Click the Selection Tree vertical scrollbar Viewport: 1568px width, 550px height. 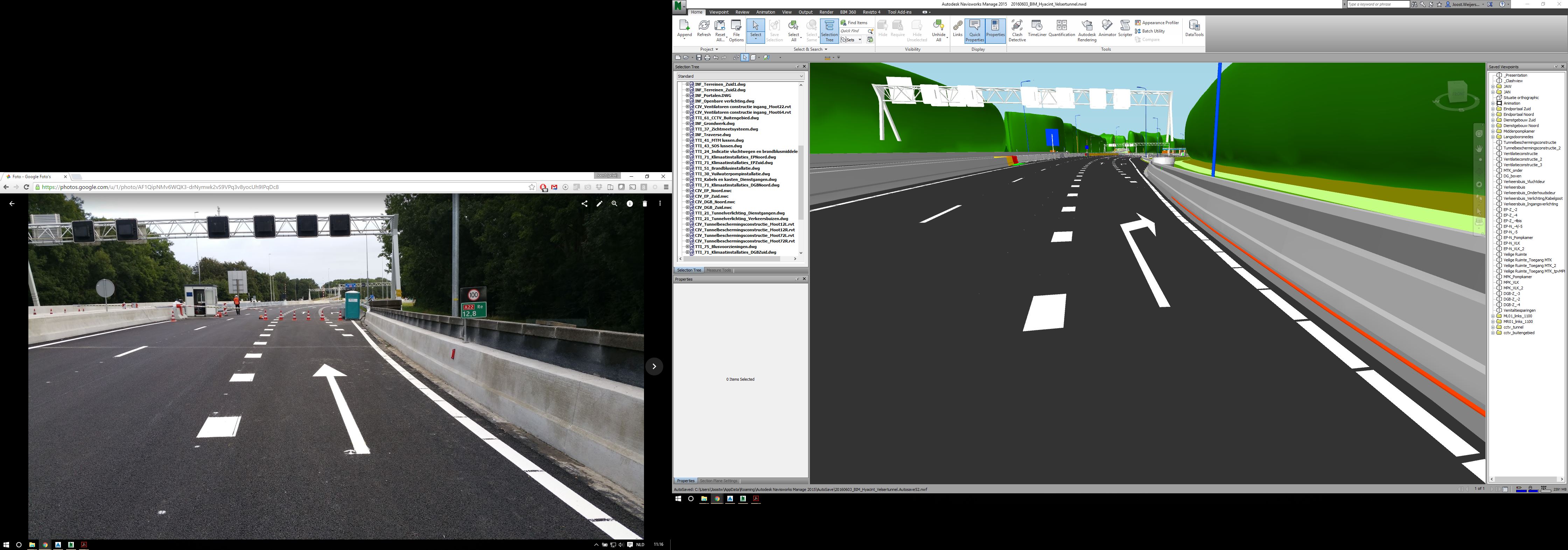(x=800, y=183)
